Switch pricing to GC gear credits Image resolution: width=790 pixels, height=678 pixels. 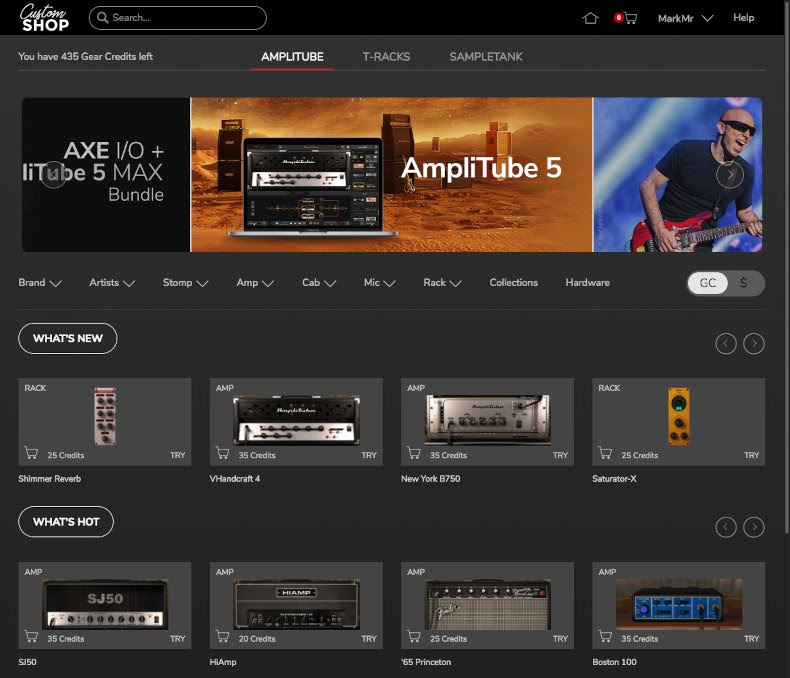pyautogui.click(x=707, y=283)
